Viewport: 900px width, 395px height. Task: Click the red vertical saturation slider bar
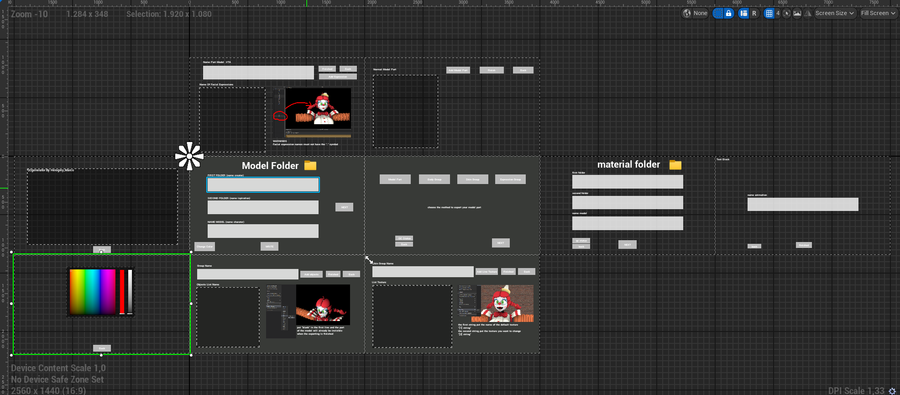(x=122, y=291)
